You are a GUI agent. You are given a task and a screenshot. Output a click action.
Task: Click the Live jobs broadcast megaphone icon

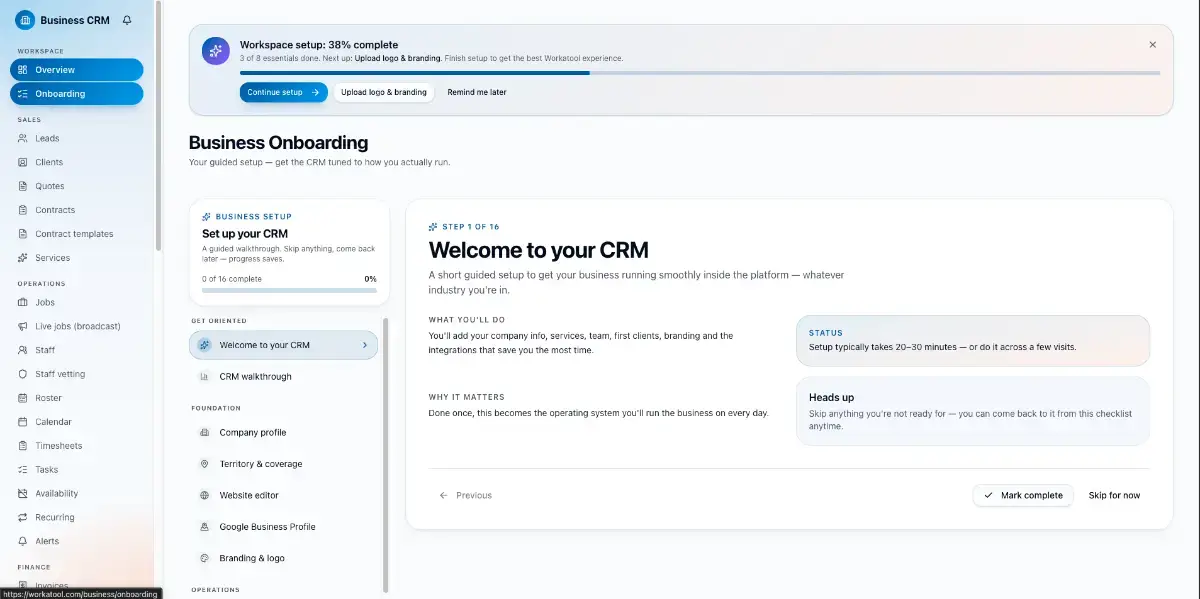pos(23,326)
